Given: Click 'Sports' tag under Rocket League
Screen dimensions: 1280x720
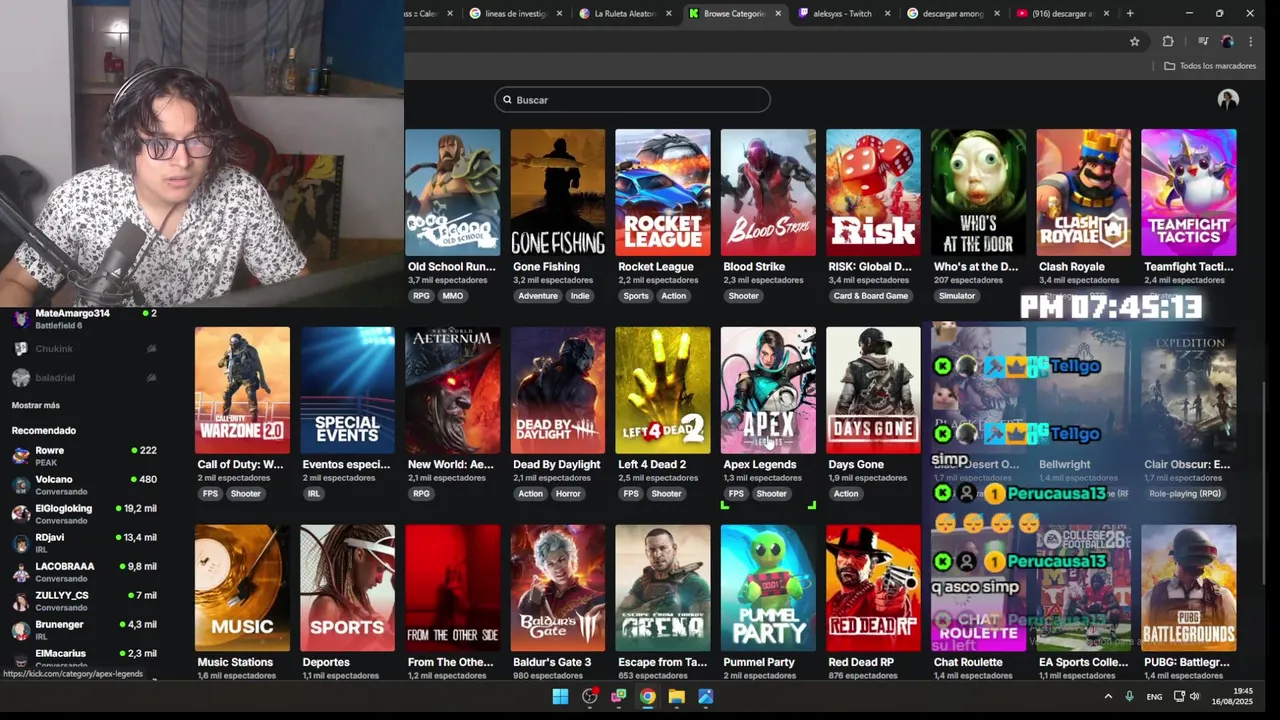Looking at the screenshot, I should pyautogui.click(x=636, y=296).
